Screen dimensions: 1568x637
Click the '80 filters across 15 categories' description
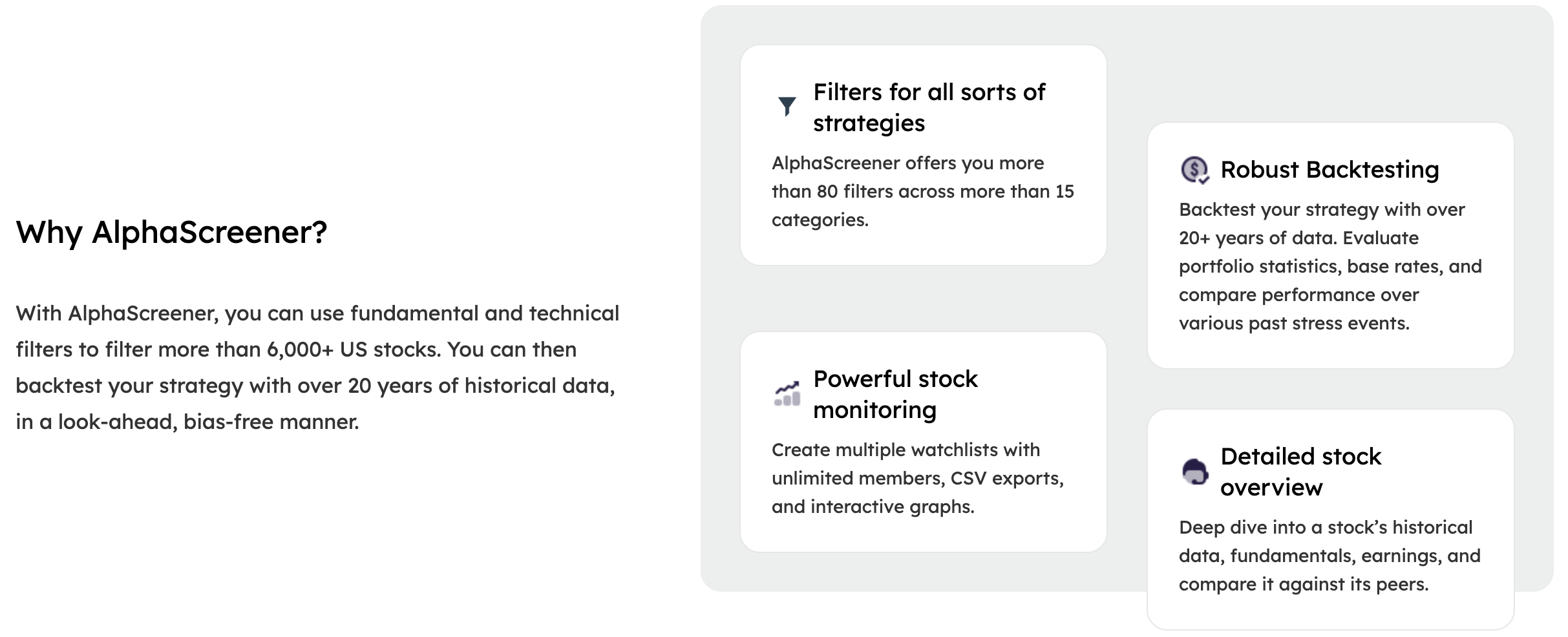pyautogui.click(x=922, y=191)
